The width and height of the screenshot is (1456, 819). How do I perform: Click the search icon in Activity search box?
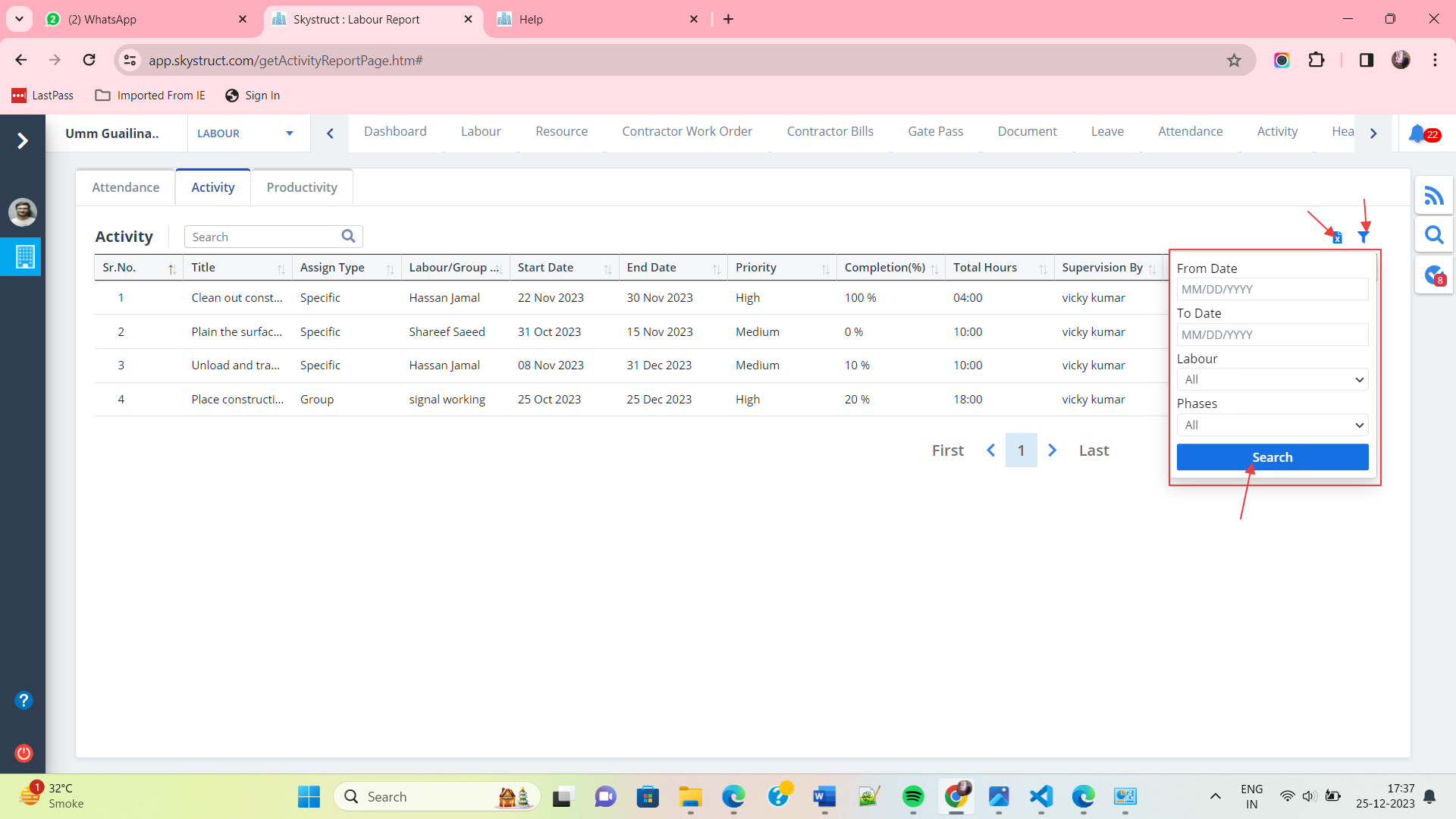point(348,237)
